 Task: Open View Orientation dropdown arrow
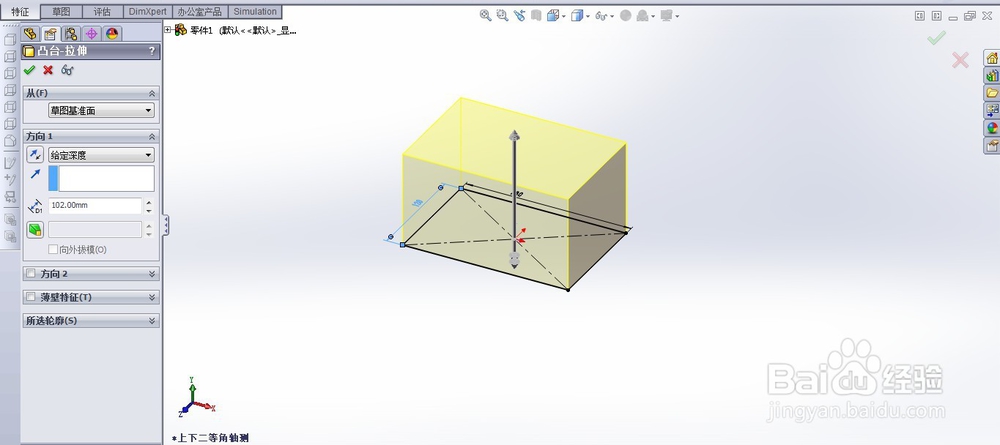pos(563,16)
